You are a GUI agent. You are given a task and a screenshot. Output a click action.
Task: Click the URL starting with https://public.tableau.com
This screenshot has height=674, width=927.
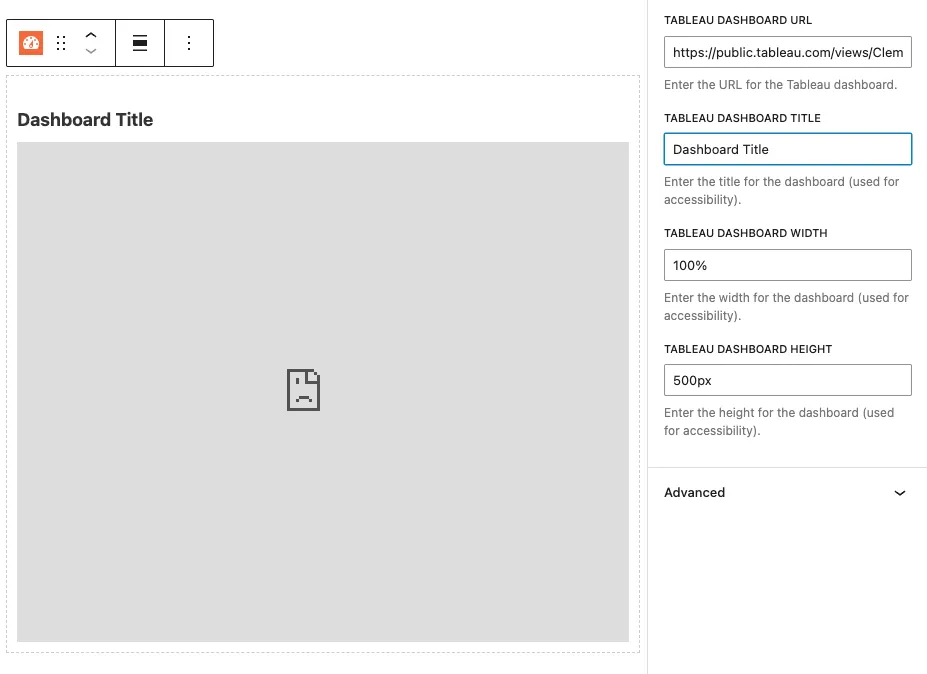click(786, 51)
